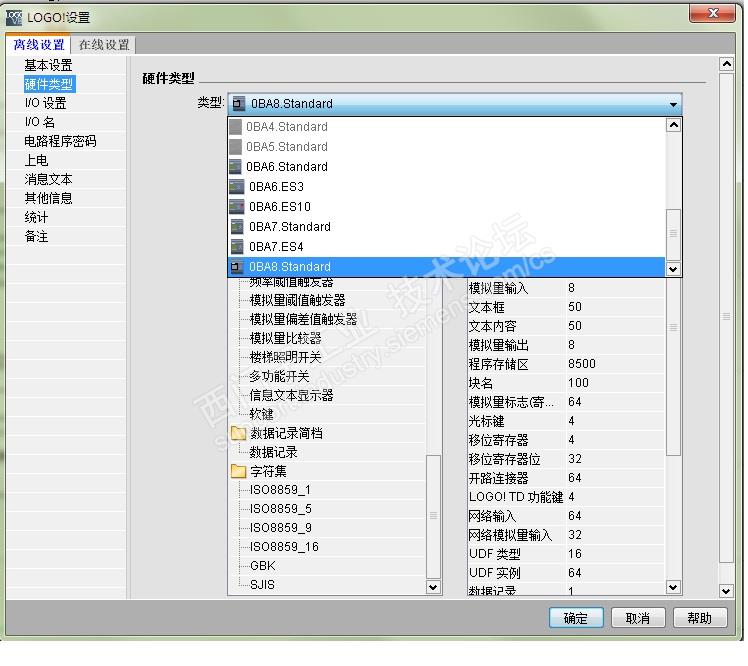The image size is (748, 666).
Task: Click the 数据记录简档 folder icon
Action: [x=238, y=434]
